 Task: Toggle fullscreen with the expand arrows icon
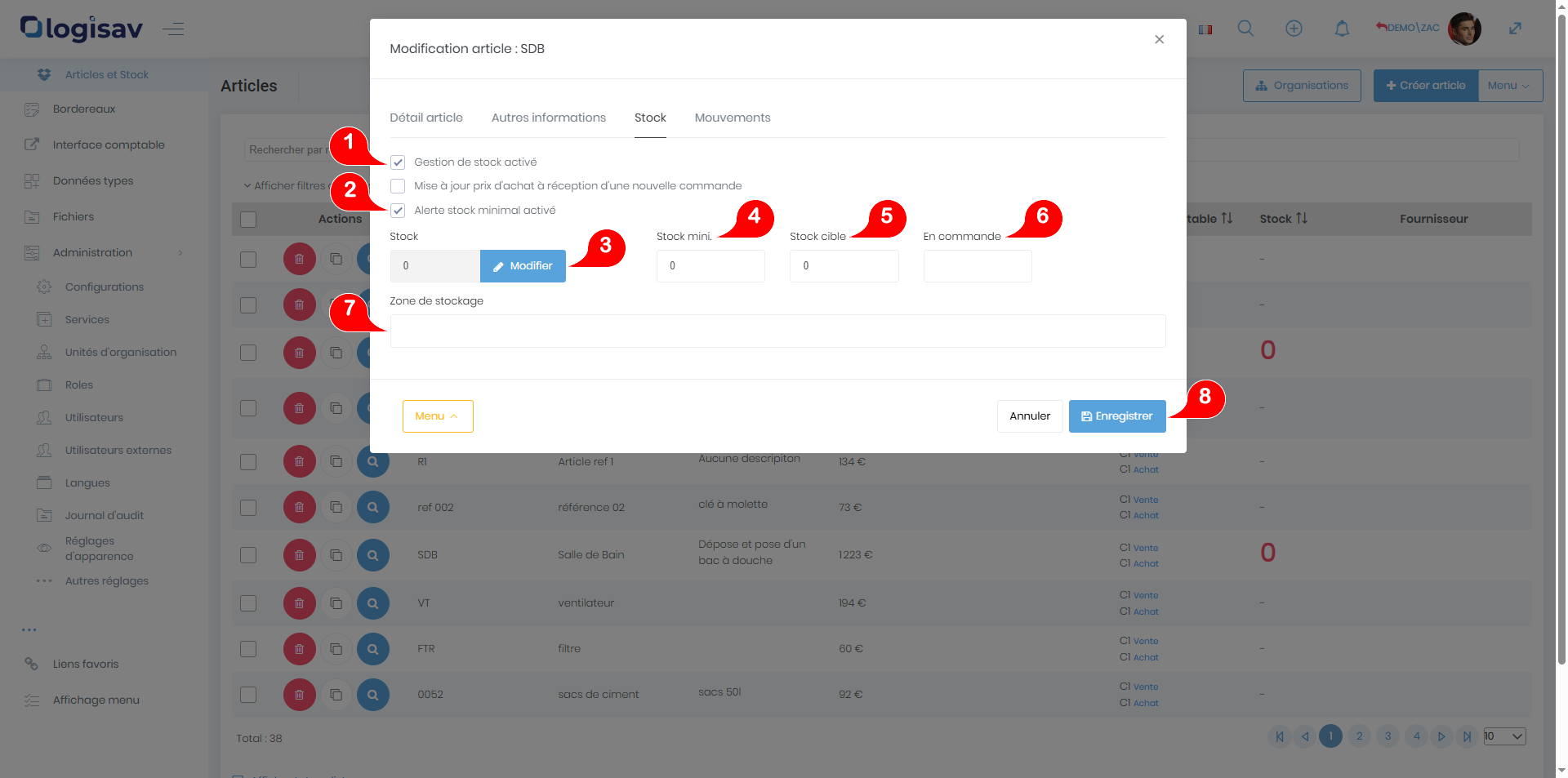pyautogui.click(x=1515, y=29)
